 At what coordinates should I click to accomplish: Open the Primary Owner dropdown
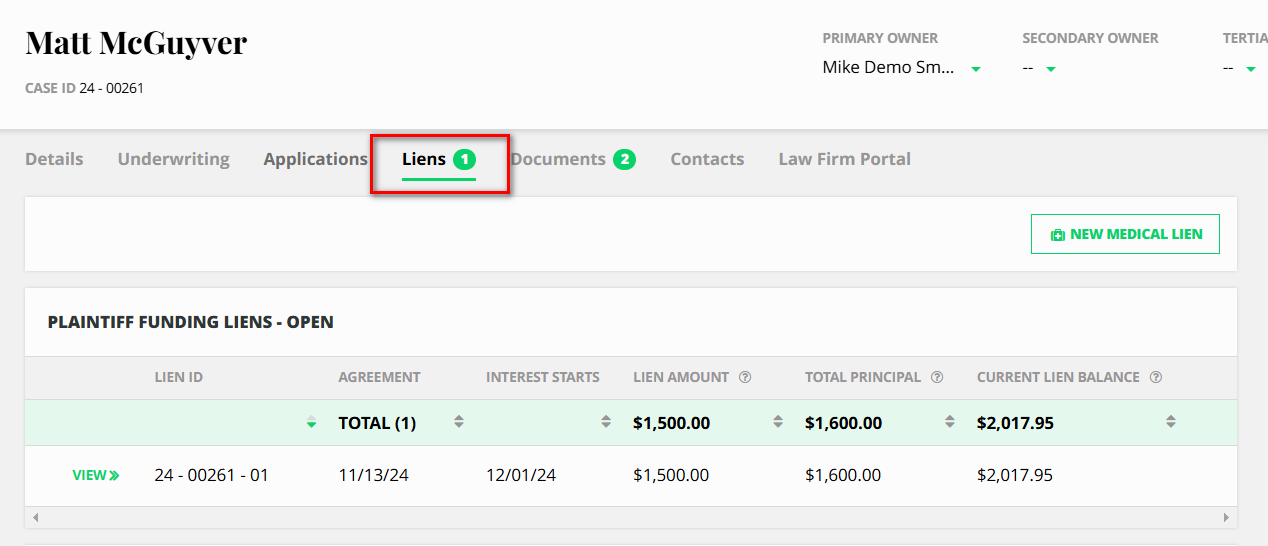976,69
